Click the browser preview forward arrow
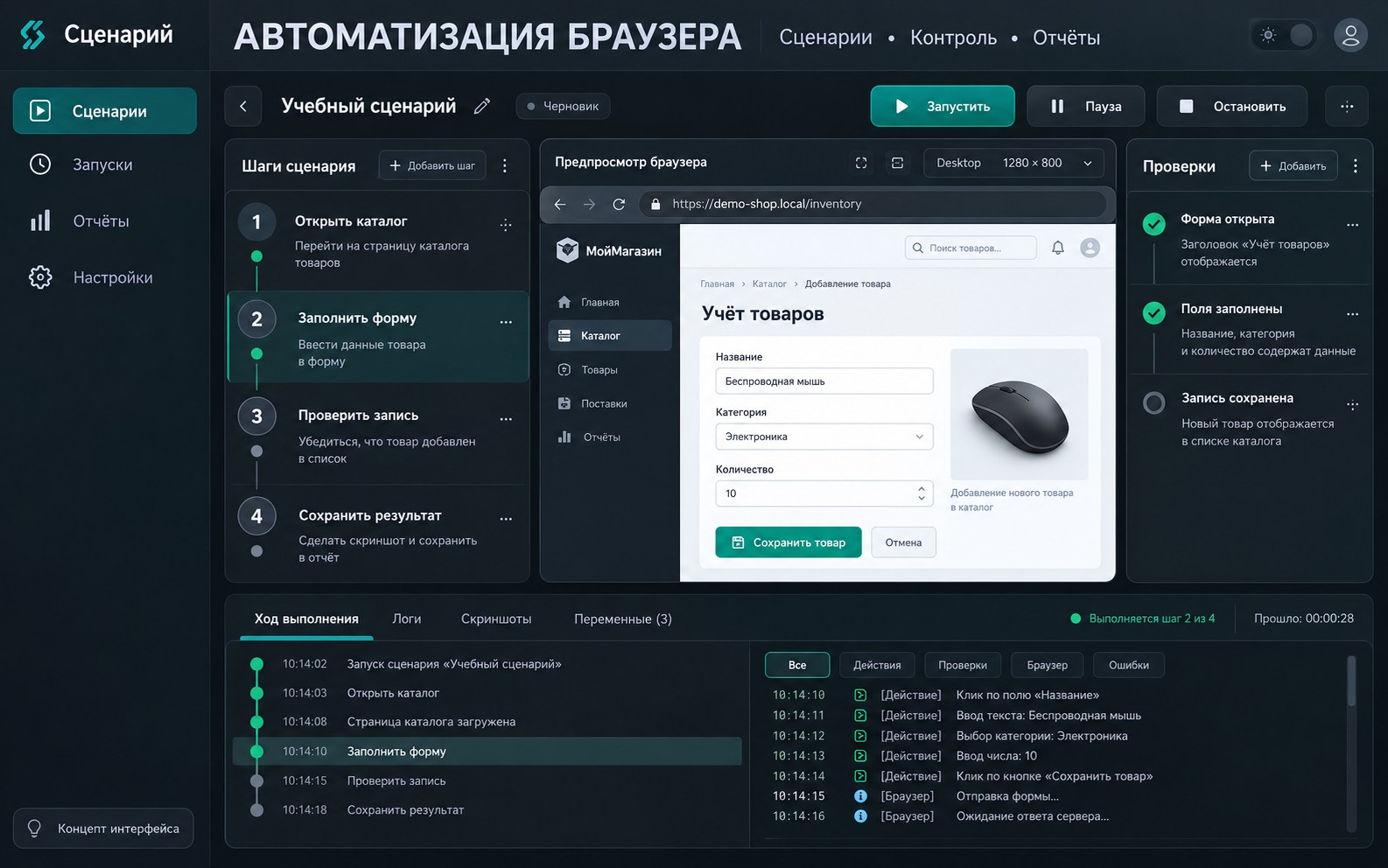Image resolution: width=1388 pixels, height=868 pixels. (589, 204)
